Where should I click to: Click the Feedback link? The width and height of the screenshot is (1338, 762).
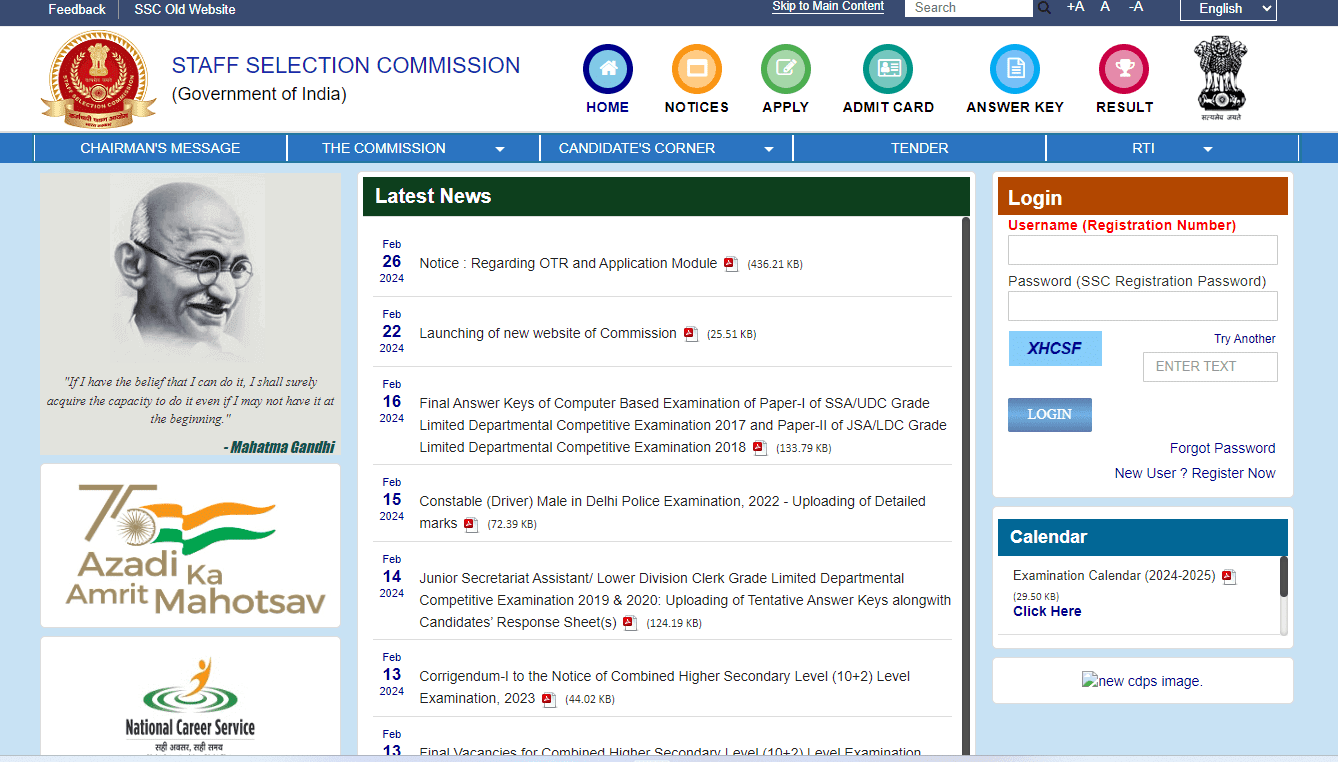77,9
